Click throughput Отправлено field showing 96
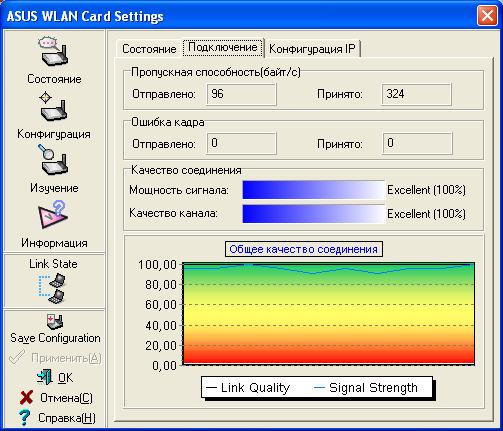The width and height of the screenshot is (503, 431). point(241,94)
